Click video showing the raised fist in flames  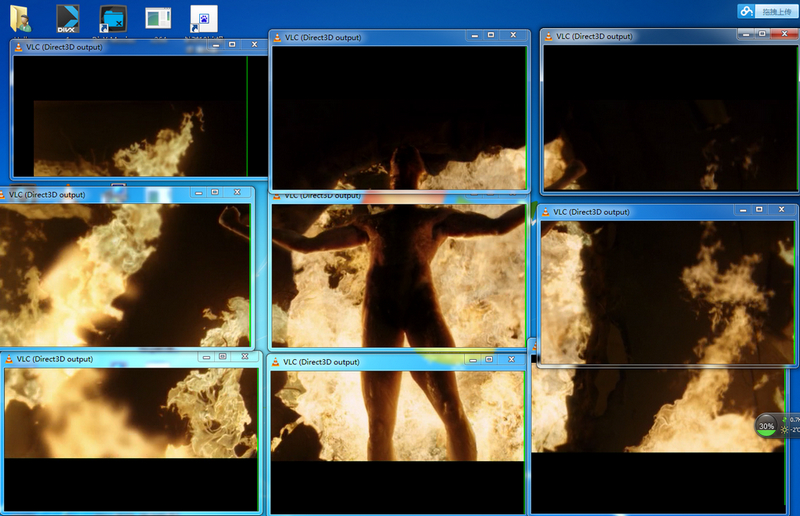click(x=125, y=275)
